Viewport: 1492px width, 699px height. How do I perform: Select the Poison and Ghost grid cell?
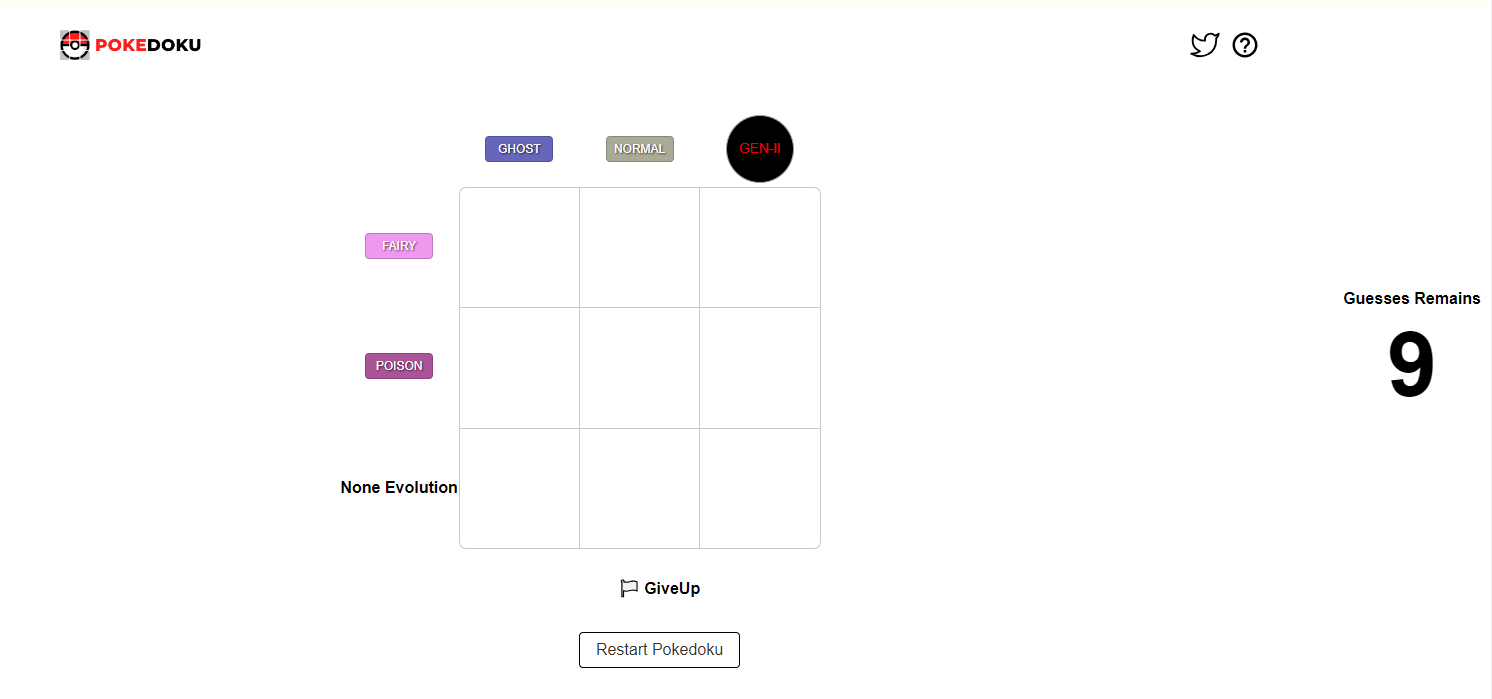(520, 368)
